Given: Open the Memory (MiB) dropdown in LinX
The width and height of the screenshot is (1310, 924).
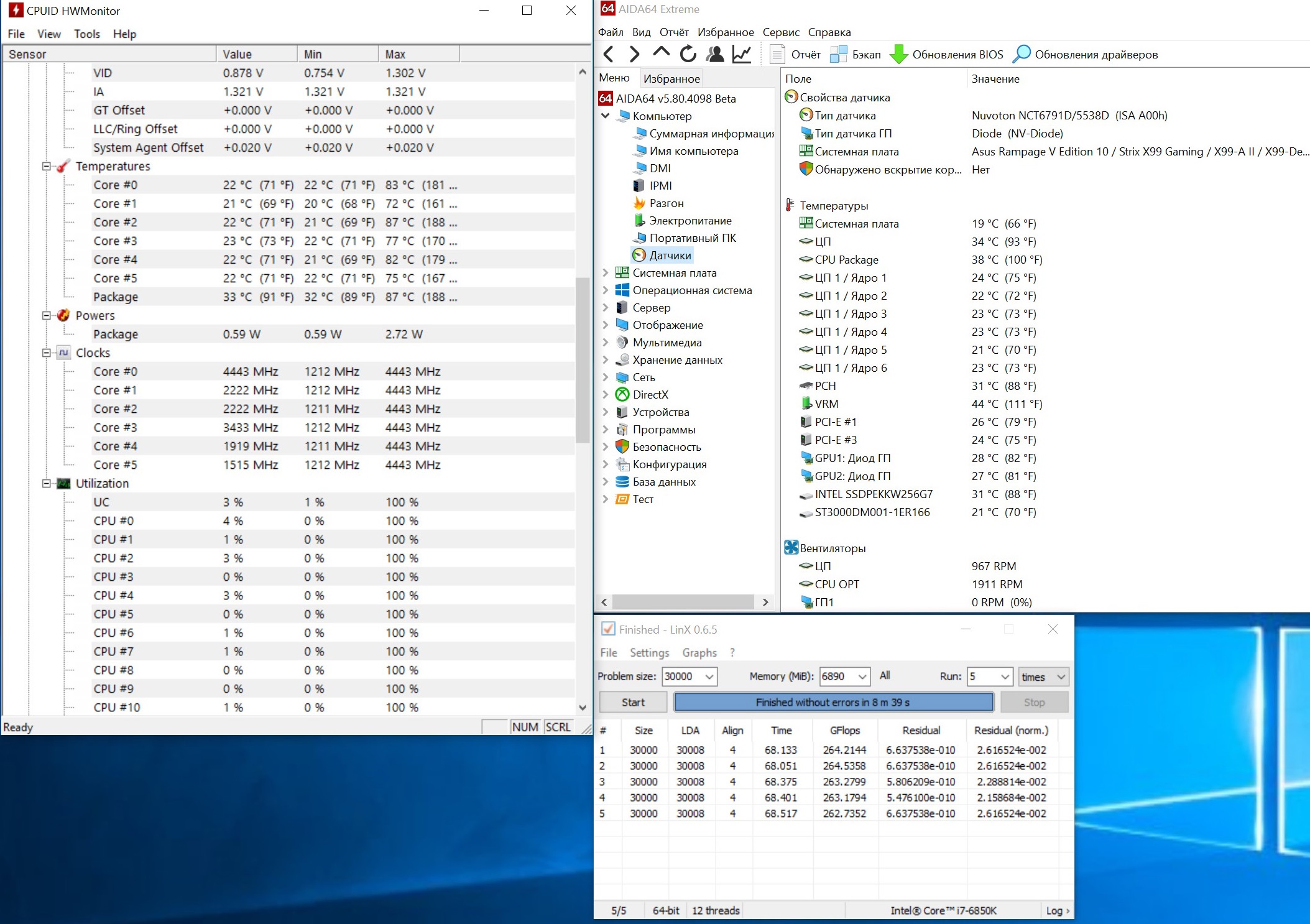Looking at the screenshot, I should point(862,677).
